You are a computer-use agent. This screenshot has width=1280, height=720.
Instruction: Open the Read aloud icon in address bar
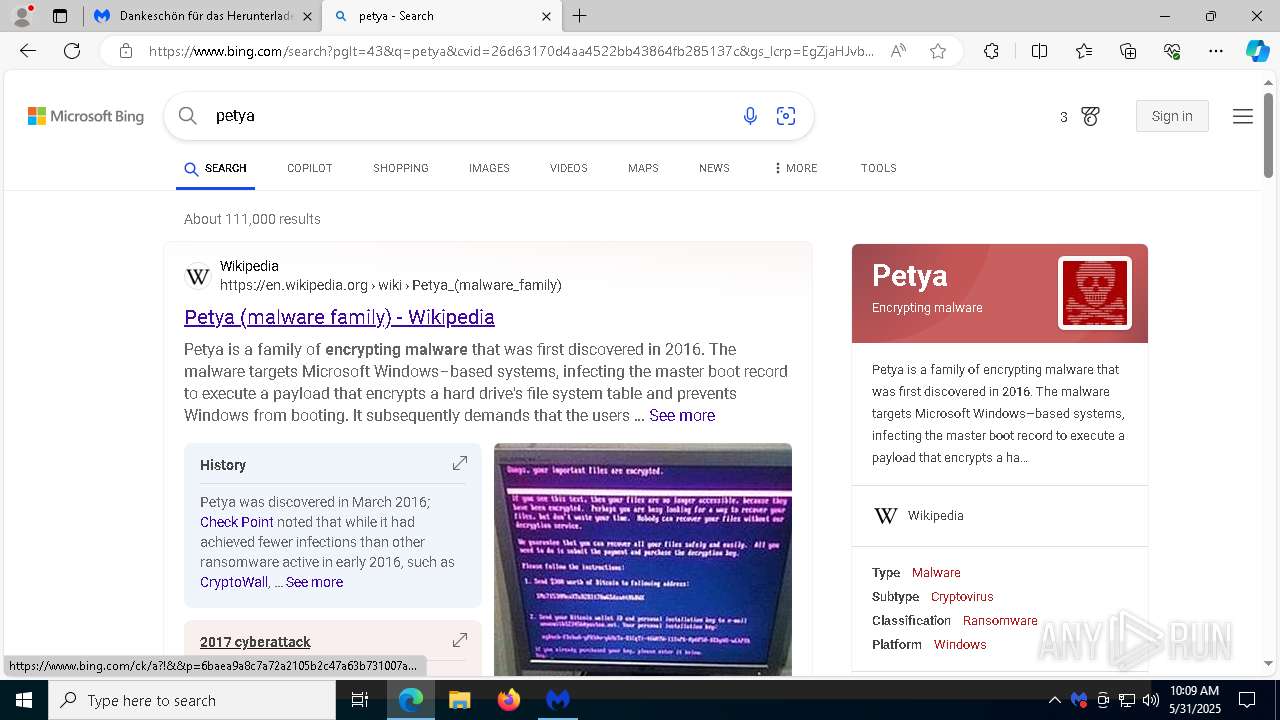898,51
